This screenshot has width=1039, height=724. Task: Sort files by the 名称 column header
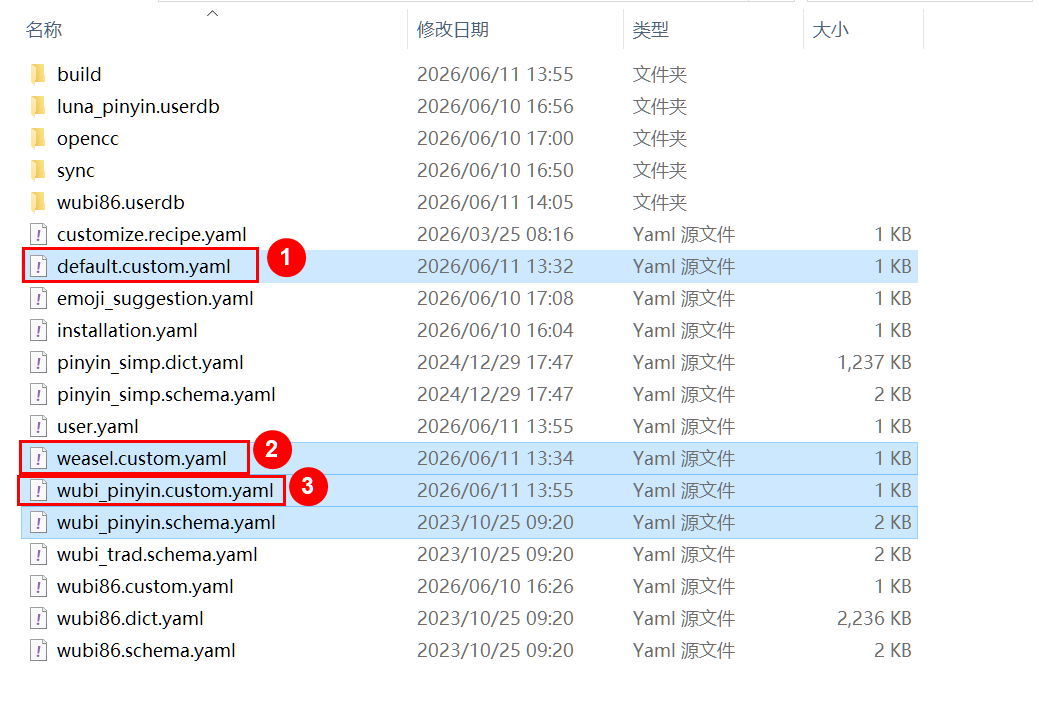coord(44,30)
